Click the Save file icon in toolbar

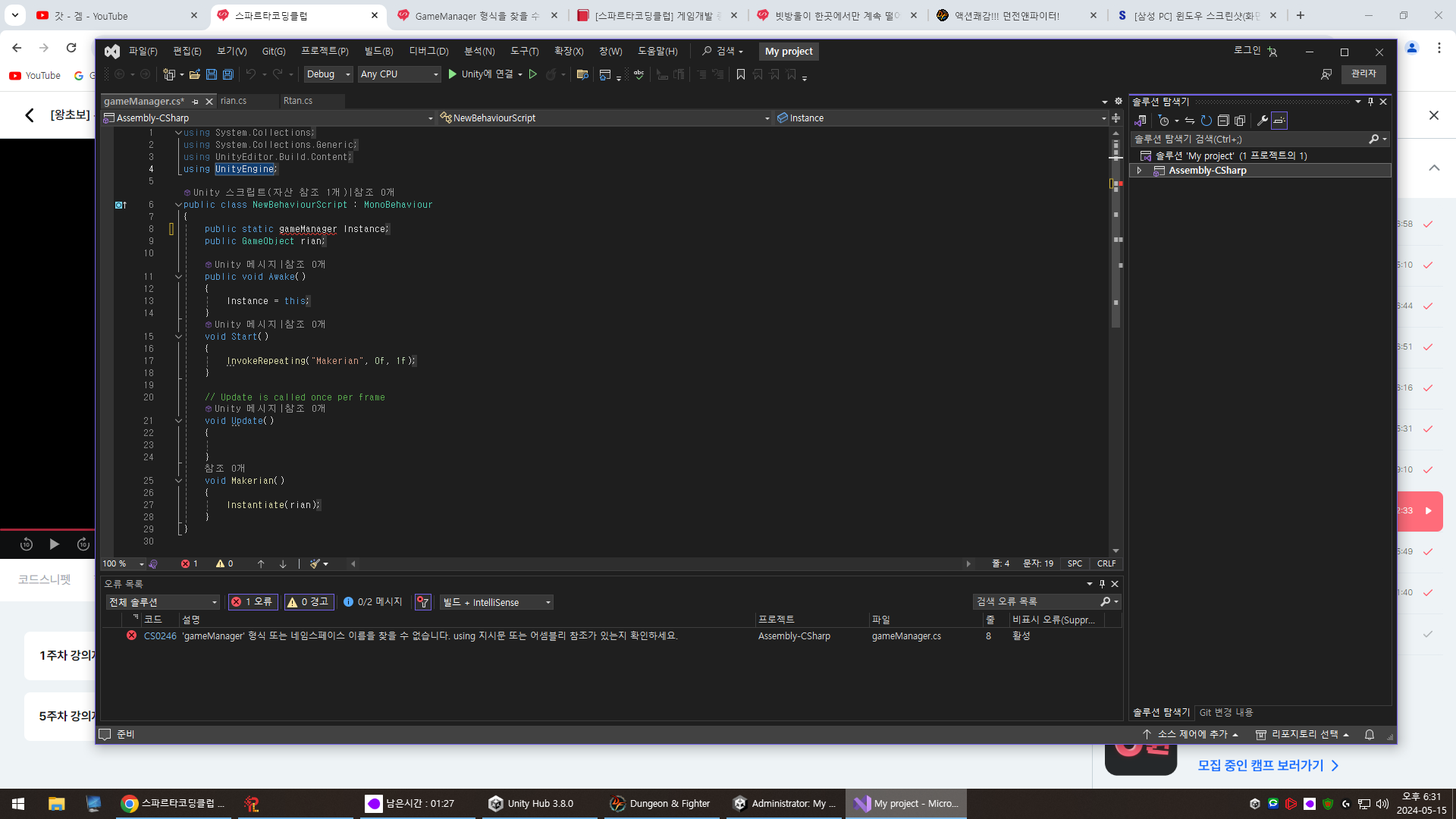(211, 74)
